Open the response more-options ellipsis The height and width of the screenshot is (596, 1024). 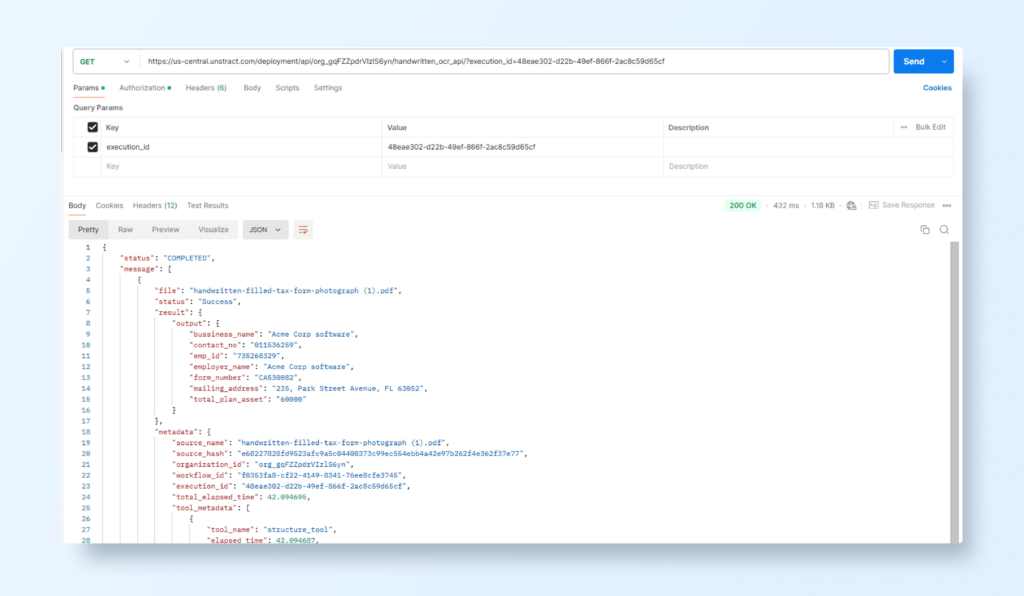[946, 206]
